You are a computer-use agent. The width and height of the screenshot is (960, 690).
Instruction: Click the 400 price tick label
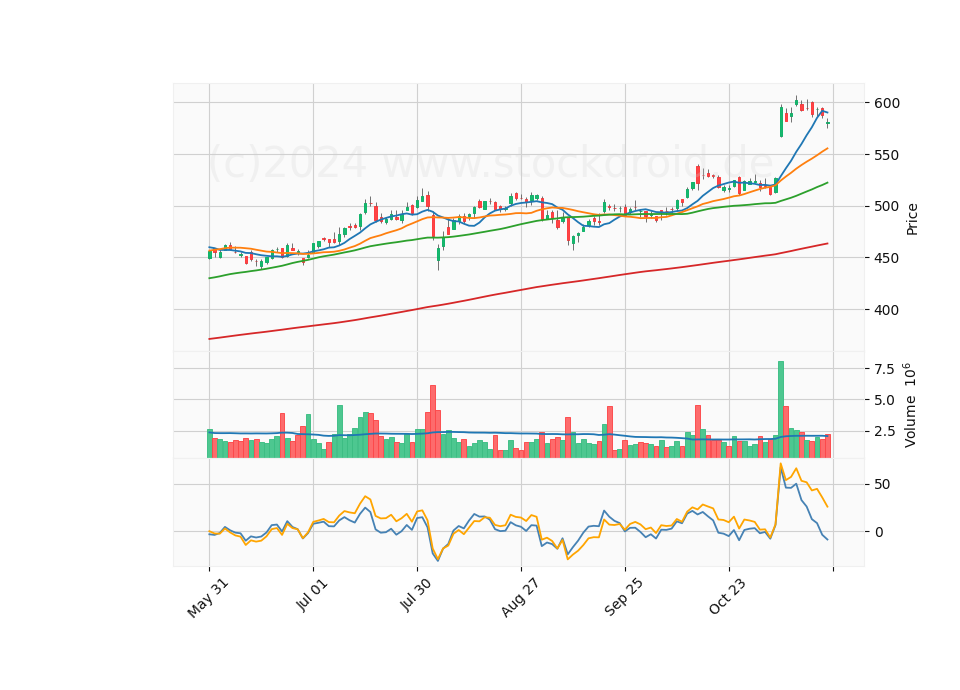[887, 310]
